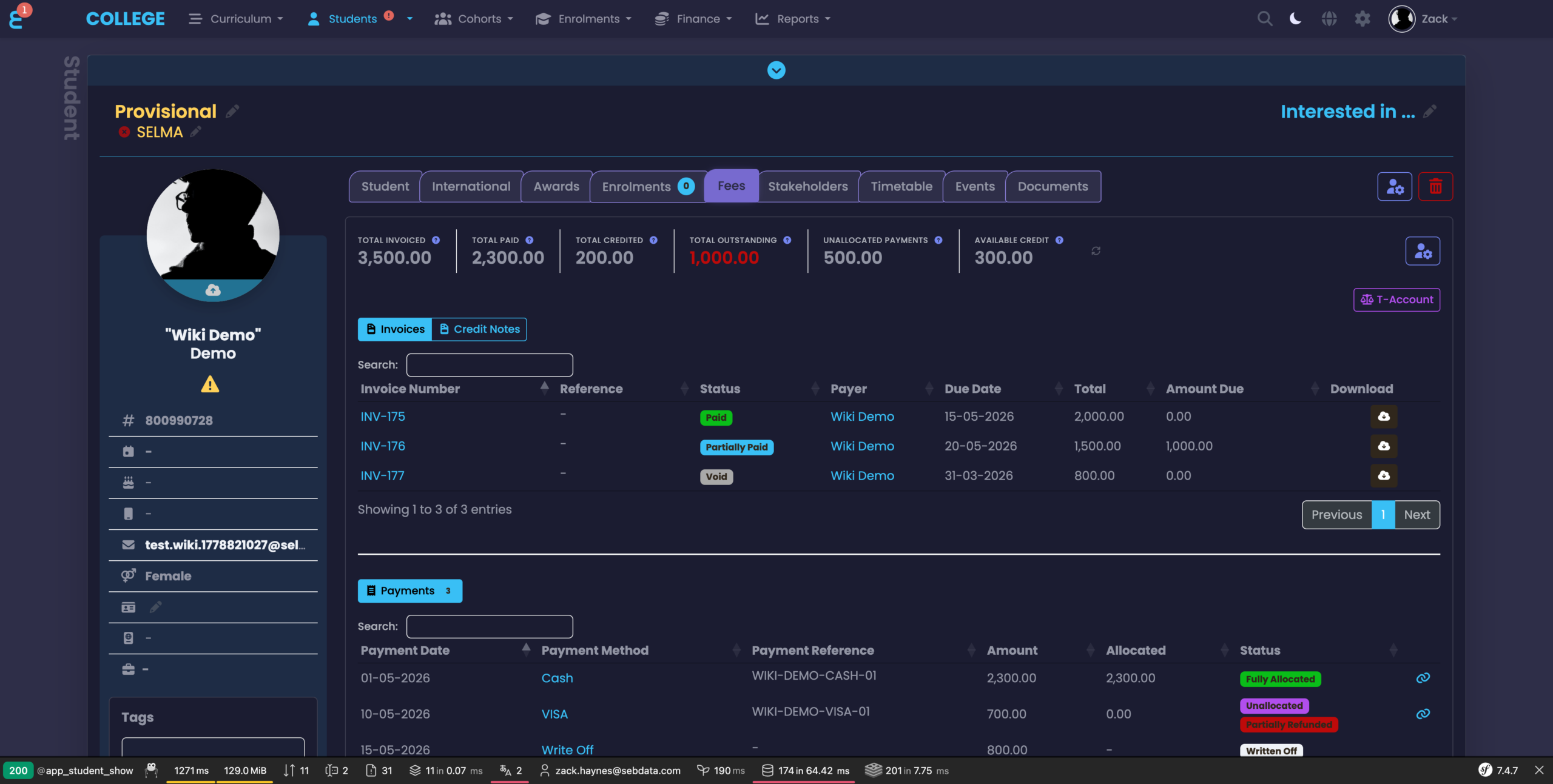
Task: Expand the collapsed header chevron
Action: [x=776, y=70]
